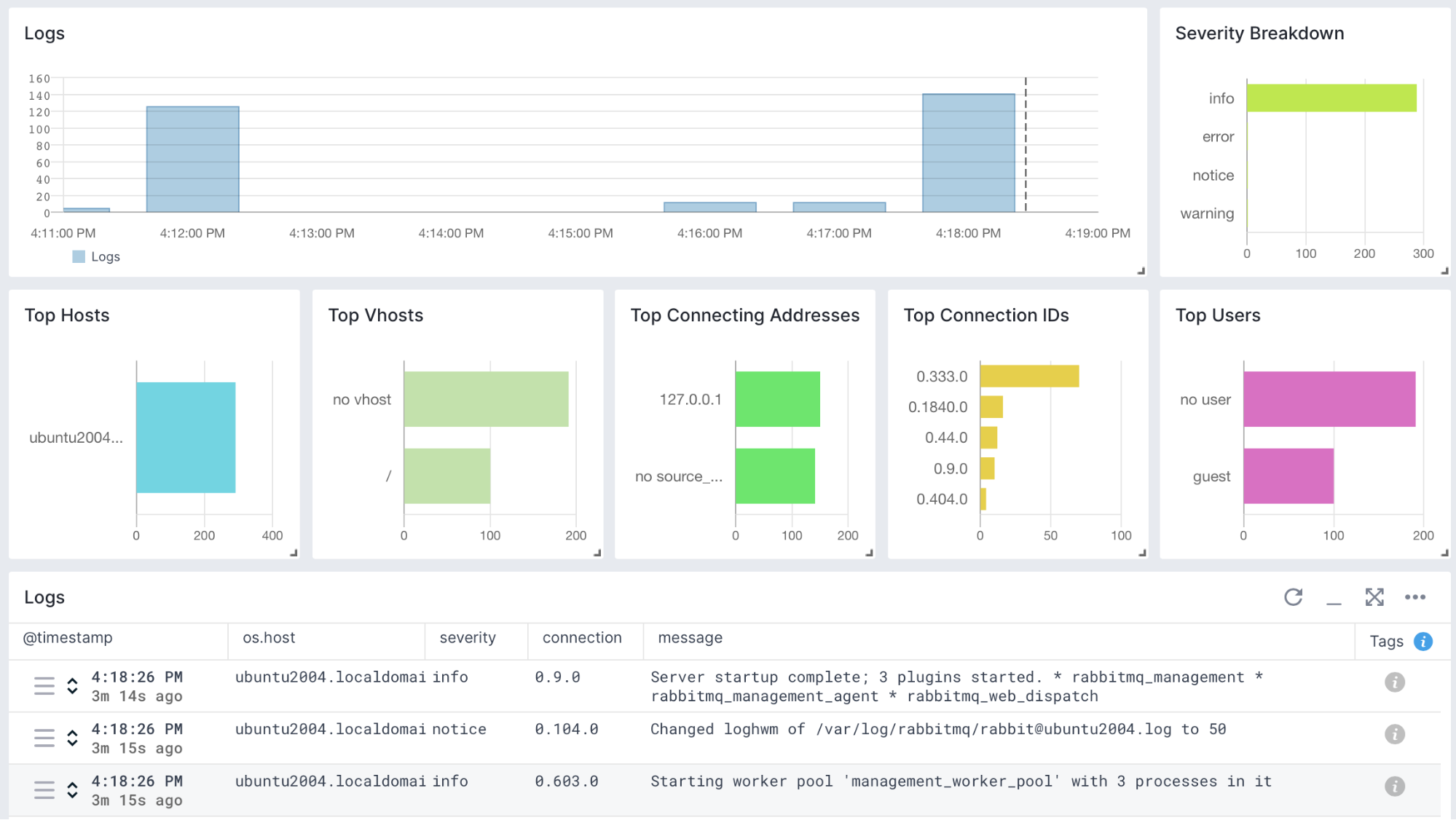Toggle the Logs legend series swatch

(x=79, y=256)
